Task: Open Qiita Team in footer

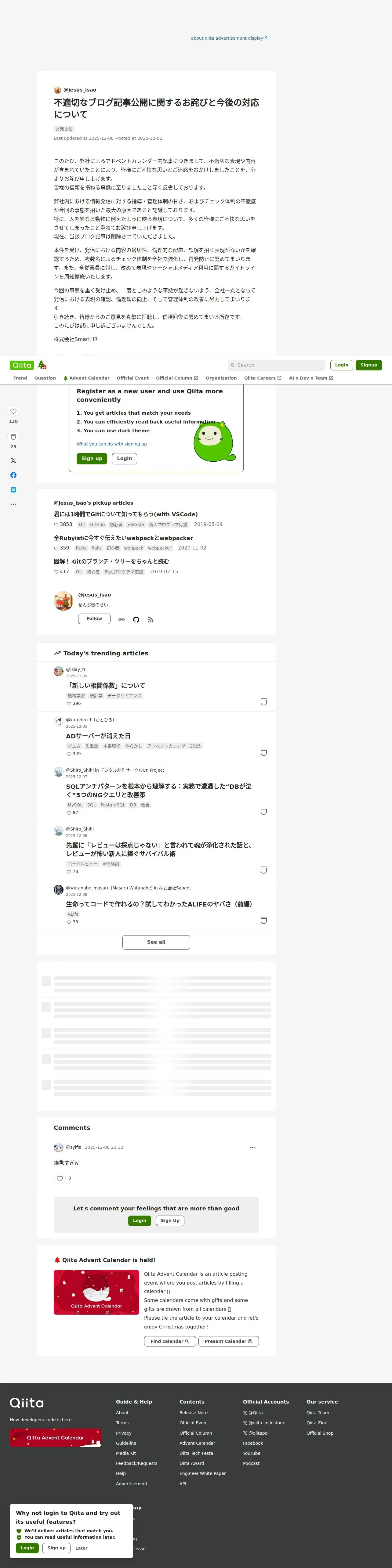Action: (x=318, y=1413)
